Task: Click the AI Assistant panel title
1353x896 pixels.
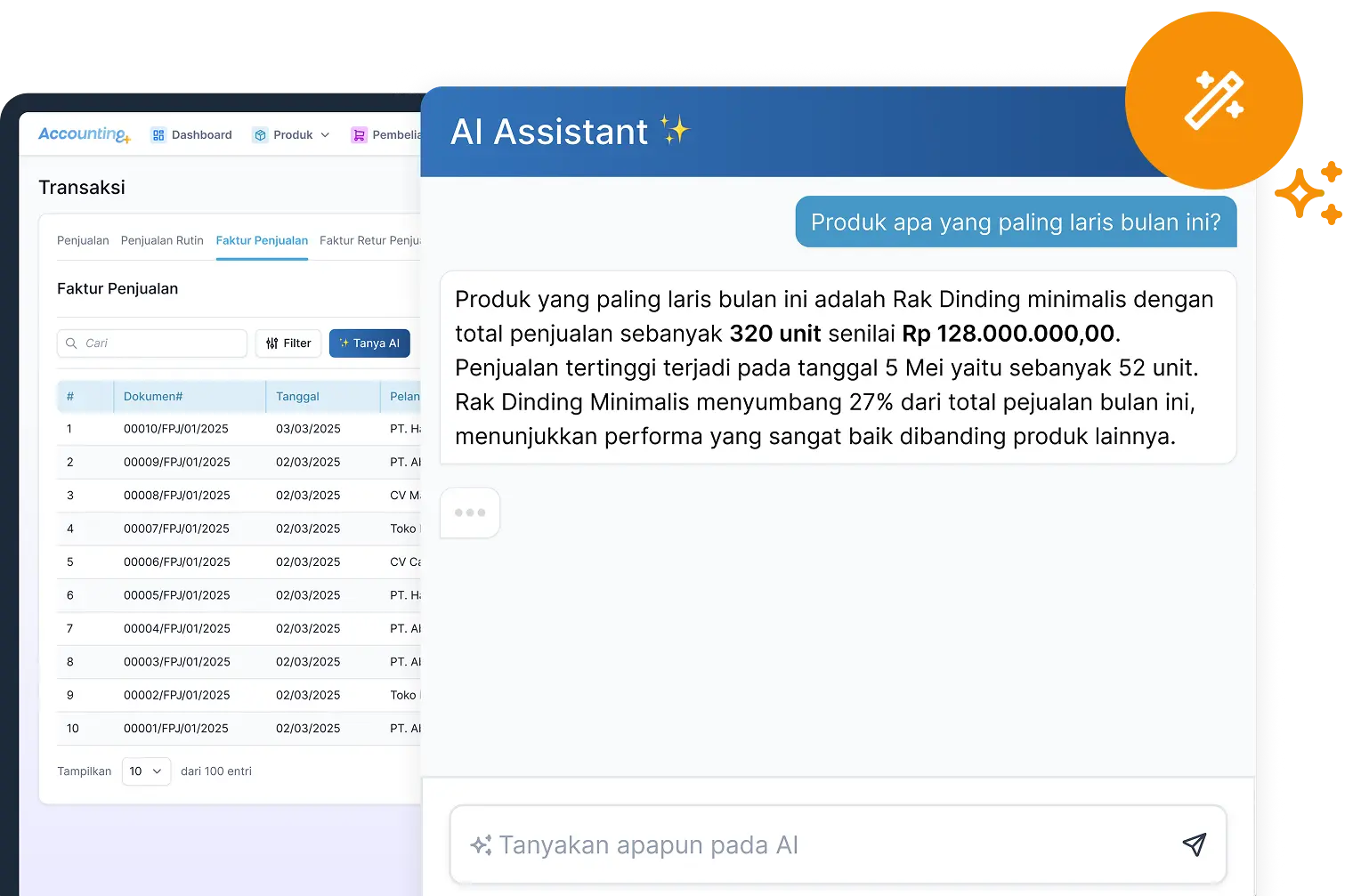Action: [549, 132]
